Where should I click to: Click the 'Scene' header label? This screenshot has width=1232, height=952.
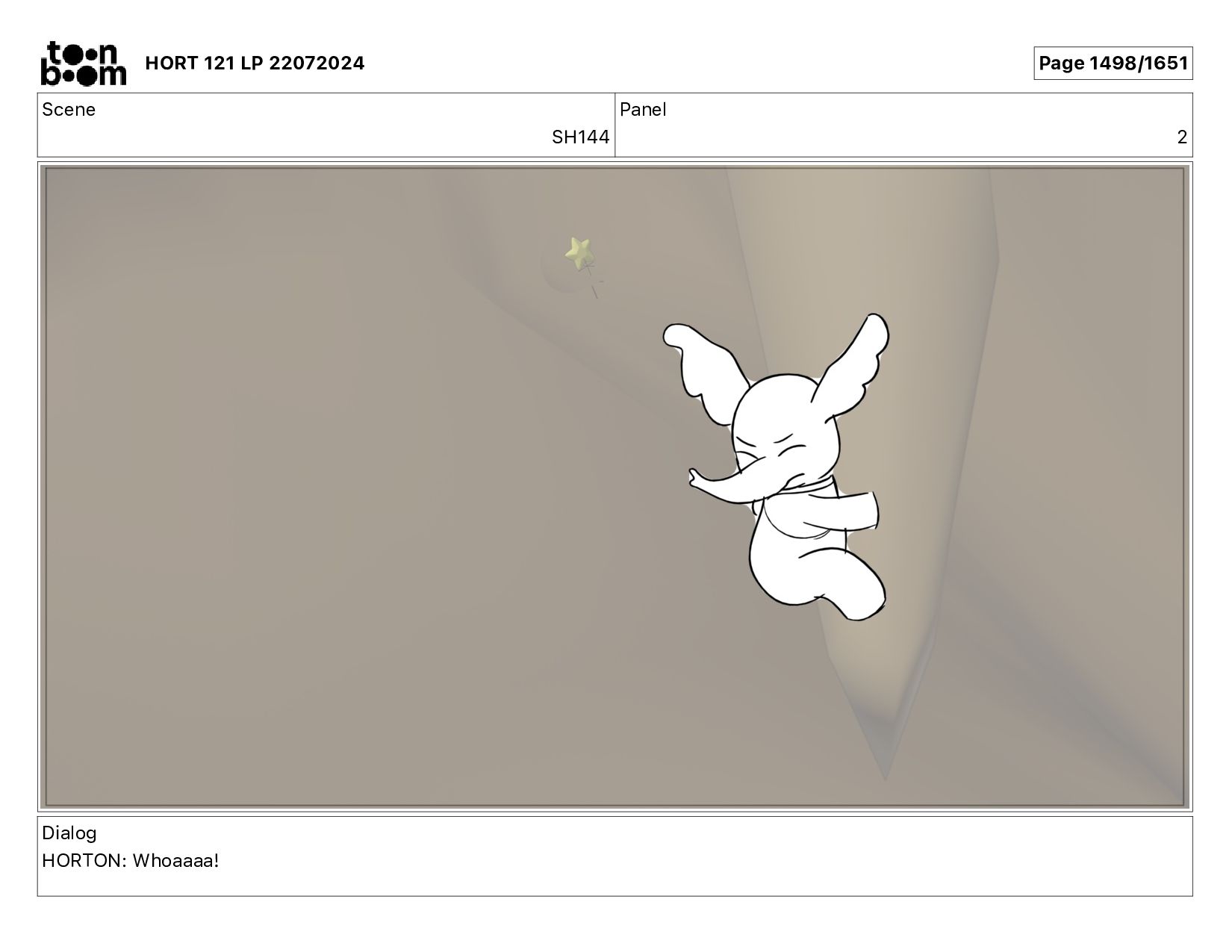click(69, 110)
